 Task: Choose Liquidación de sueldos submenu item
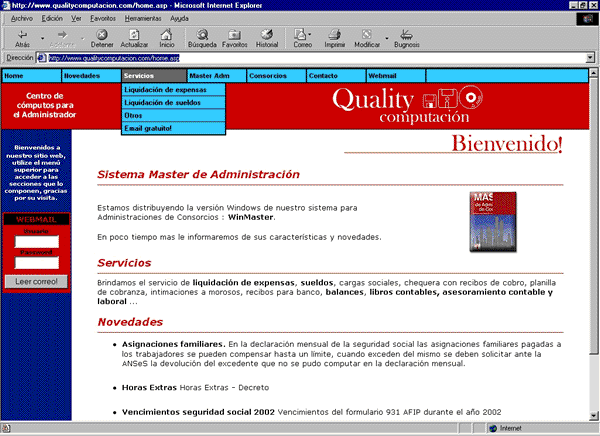(x=173, y=103)
